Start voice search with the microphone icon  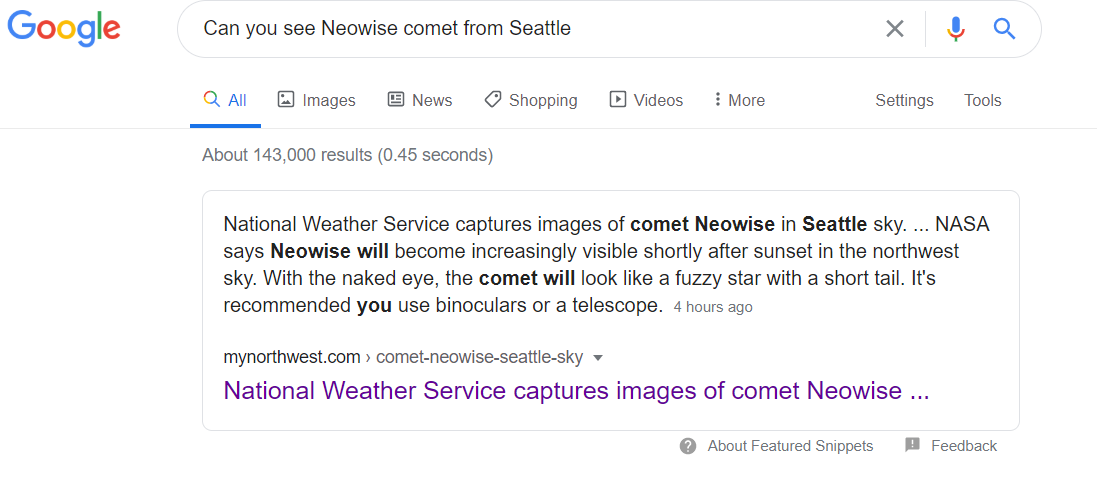[x=956, y=29]
